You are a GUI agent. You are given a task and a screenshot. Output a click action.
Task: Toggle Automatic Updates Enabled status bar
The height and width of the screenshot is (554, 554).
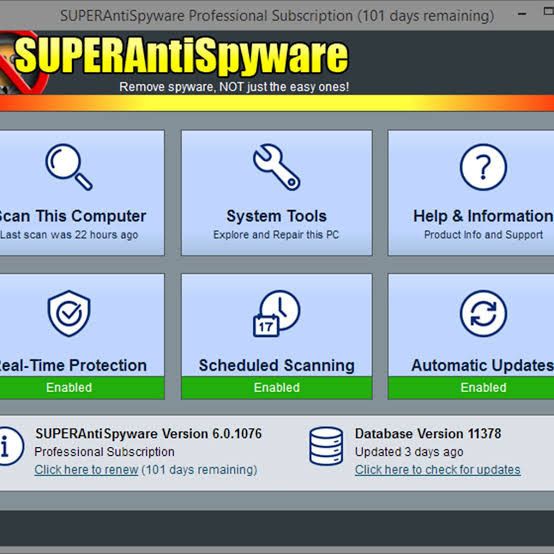pyautogui.click(x=471, y=388)
